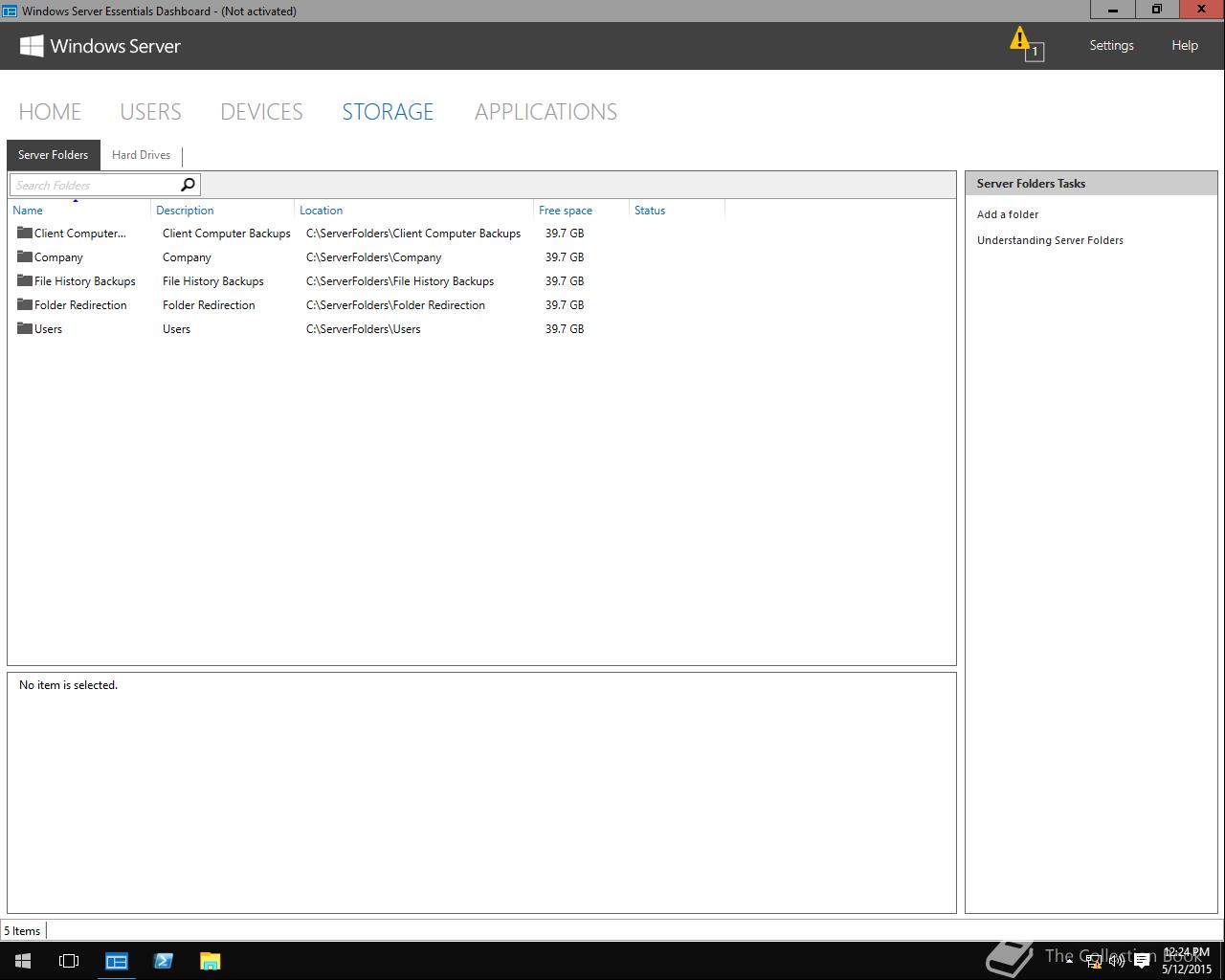This screenshot has height=980, width=1225.
Task: Click the Add a folder task
Action: [x=1008, y=214]
